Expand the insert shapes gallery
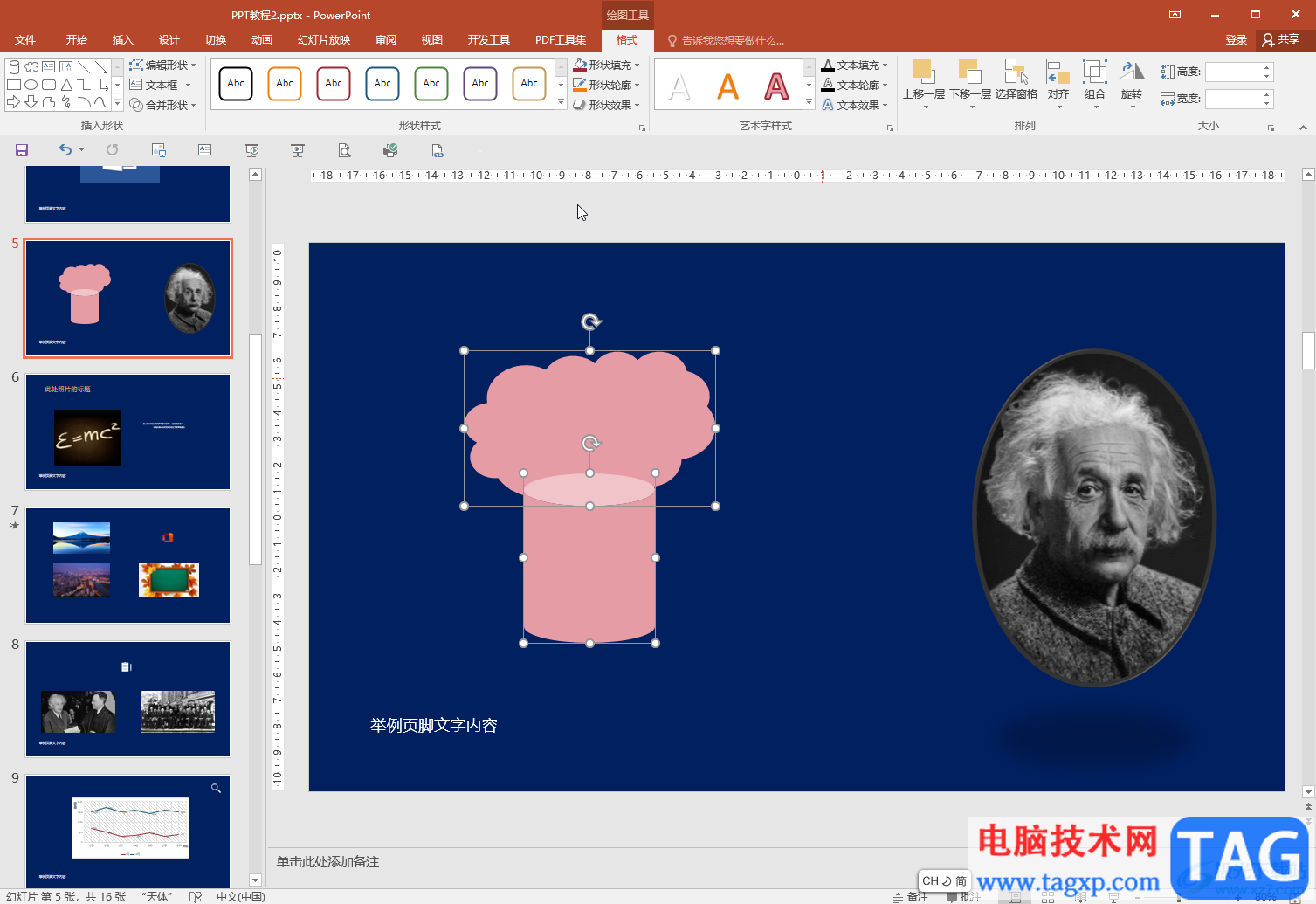The height and width of the screenshot is (904, 1316). [x=118, y=102]
